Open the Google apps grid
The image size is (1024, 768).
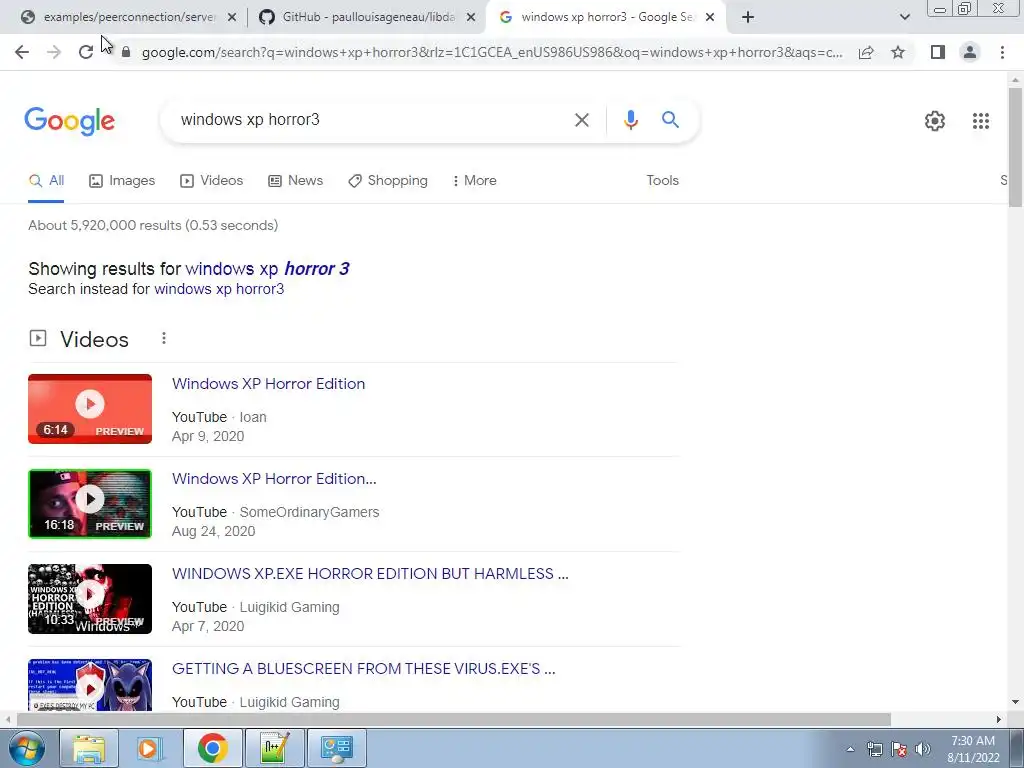coord(980,121)
